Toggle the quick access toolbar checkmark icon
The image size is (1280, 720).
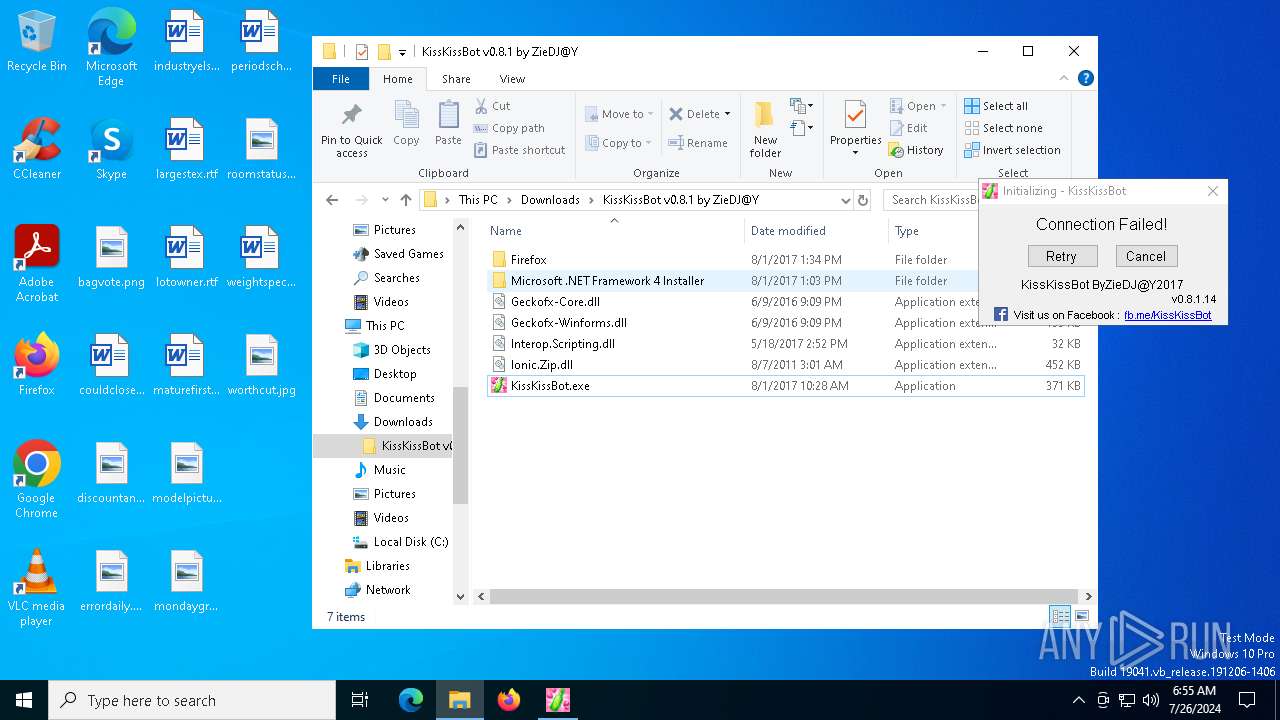(x=361, y=52)
